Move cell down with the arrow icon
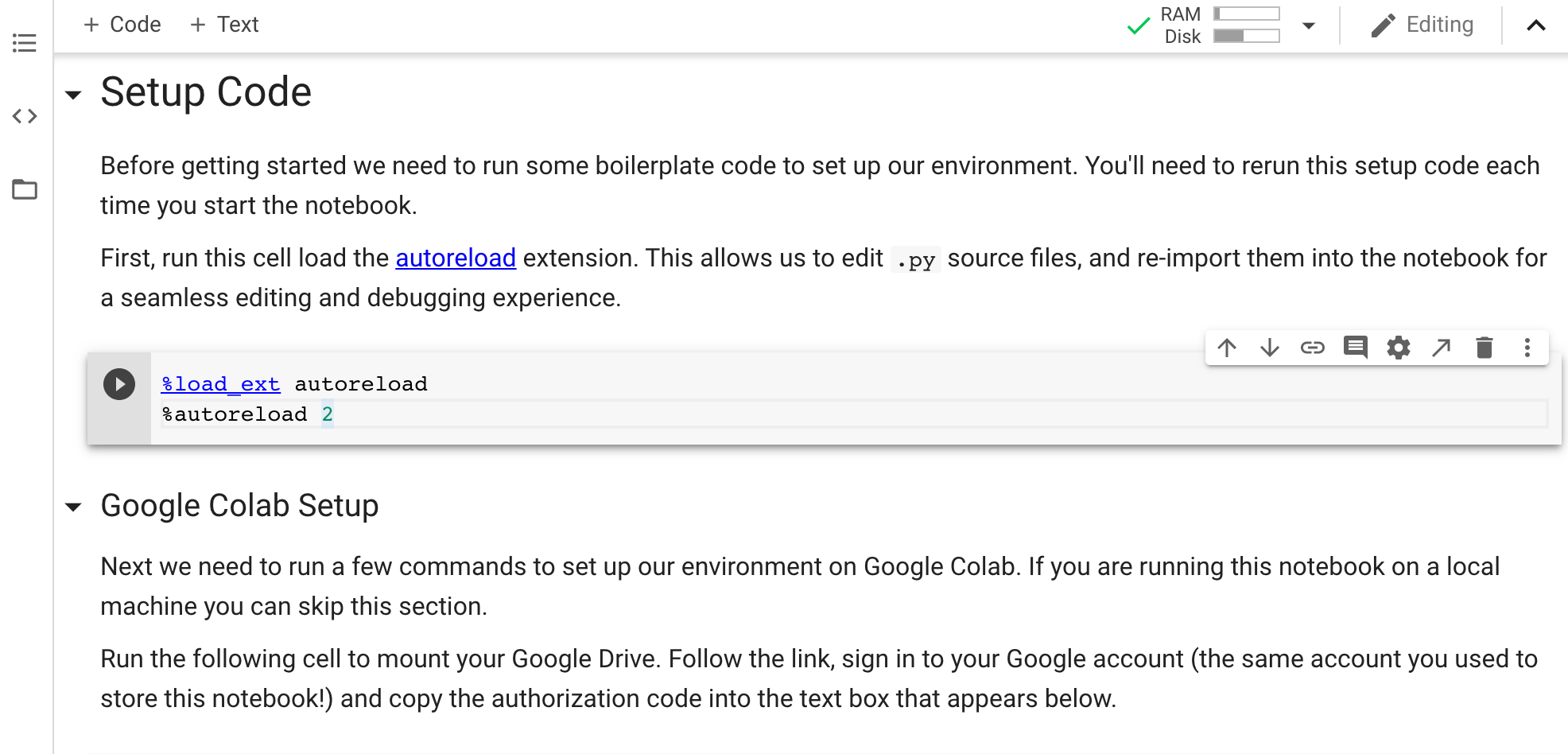This screenshot has width=1568, height=754. 1270,348
